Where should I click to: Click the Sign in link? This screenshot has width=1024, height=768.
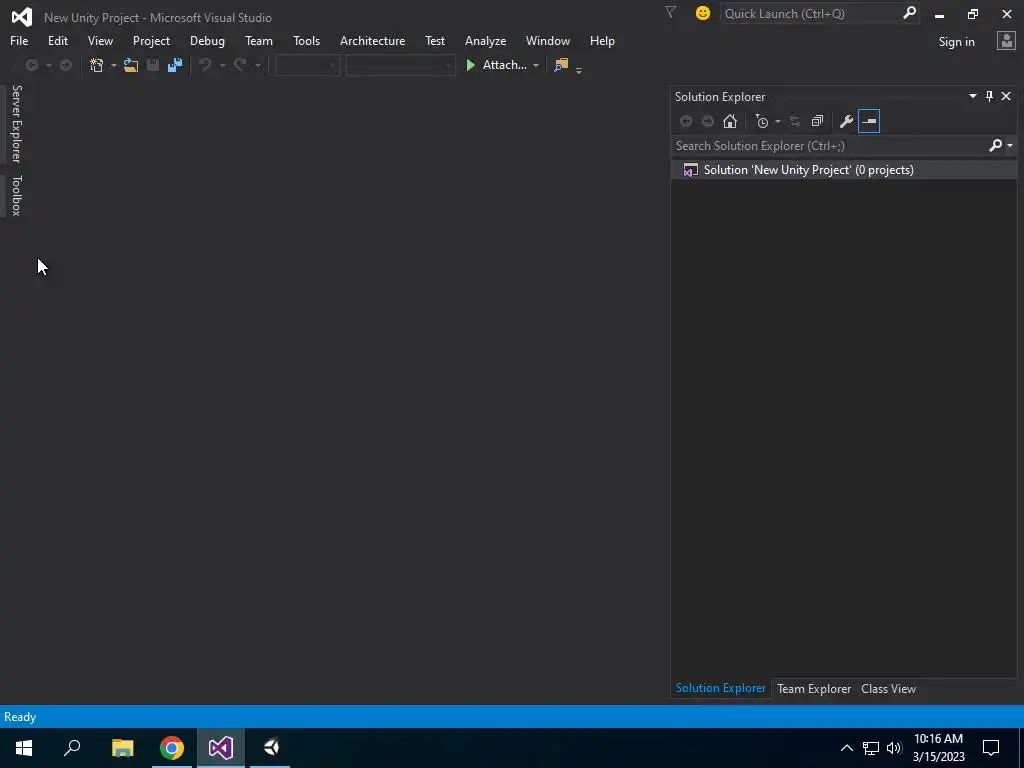[956, 42]
